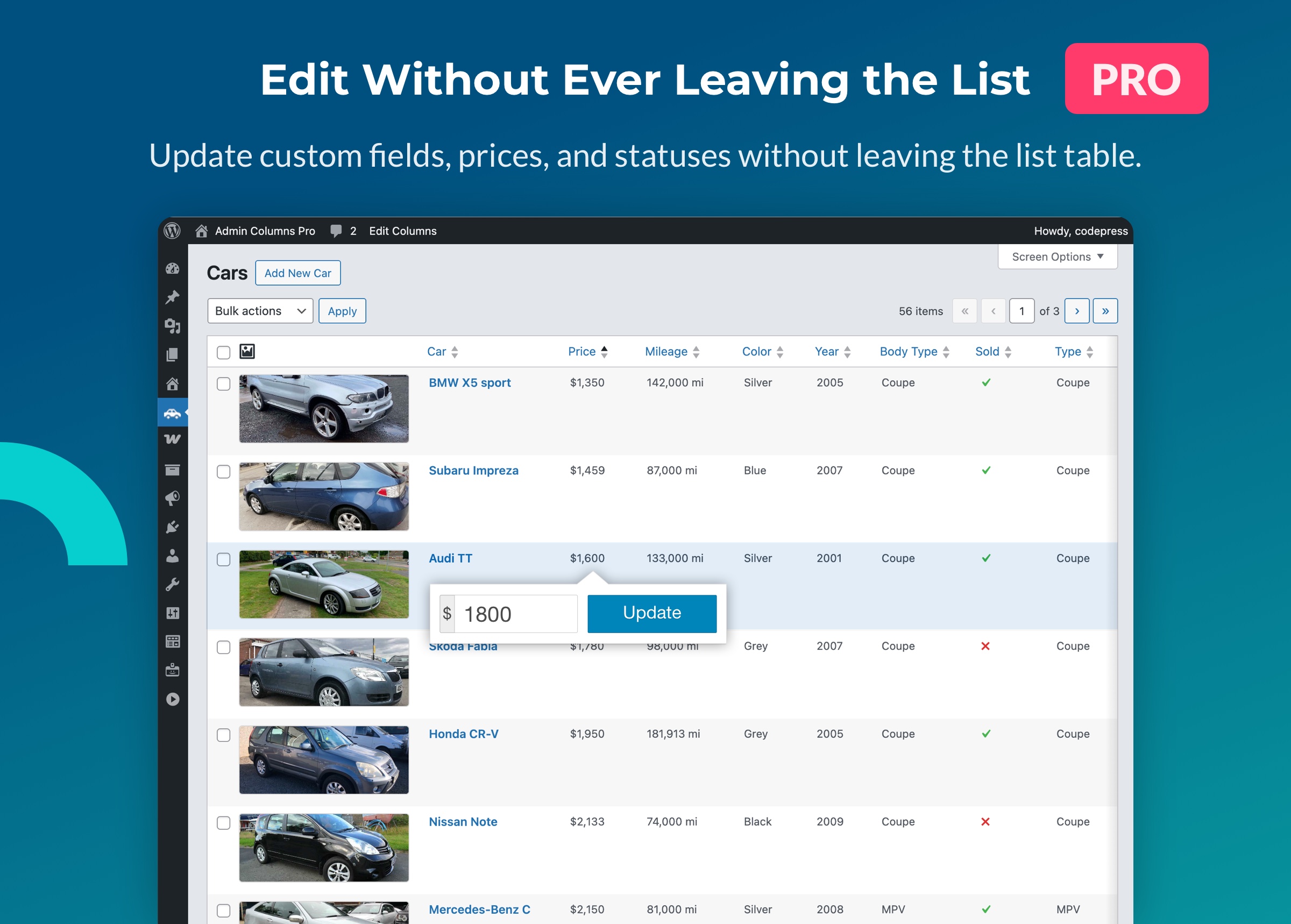Screen dimensions: 1291x924
Task: Click the Update button to save the price
Action: coord(651,613)
